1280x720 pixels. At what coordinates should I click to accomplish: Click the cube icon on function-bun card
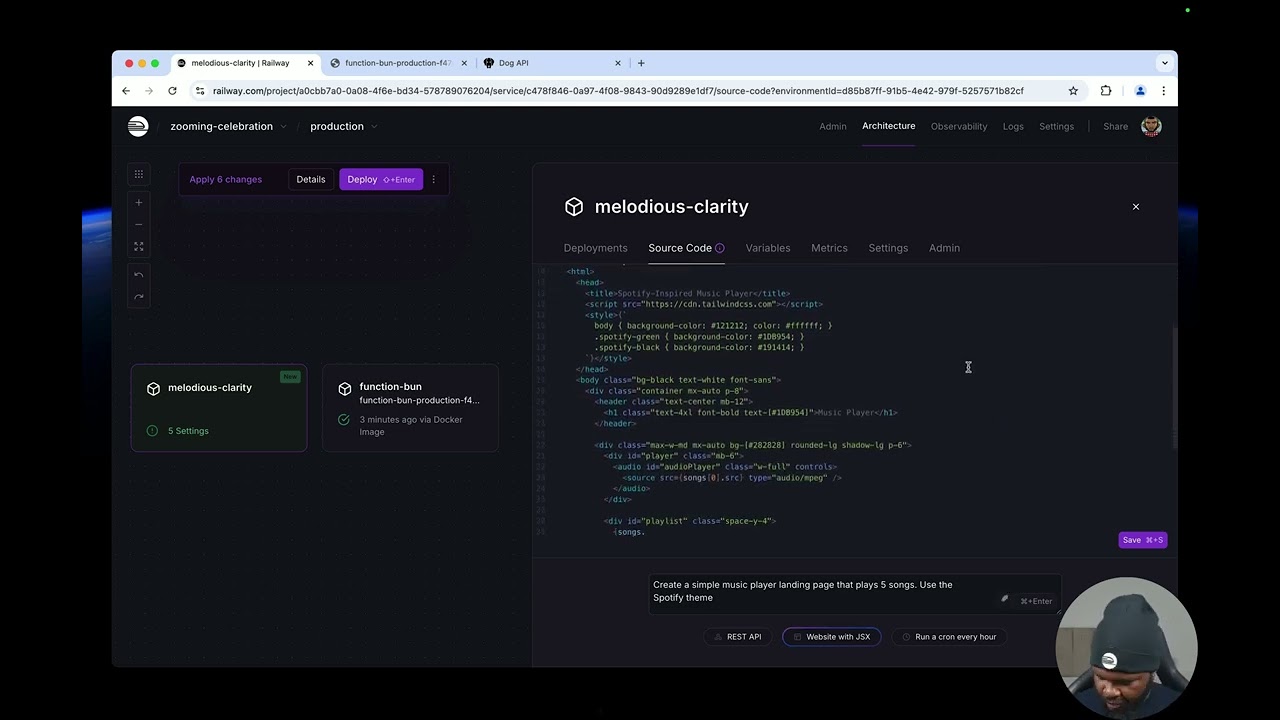pyautogui.click(x=345, y=388)
